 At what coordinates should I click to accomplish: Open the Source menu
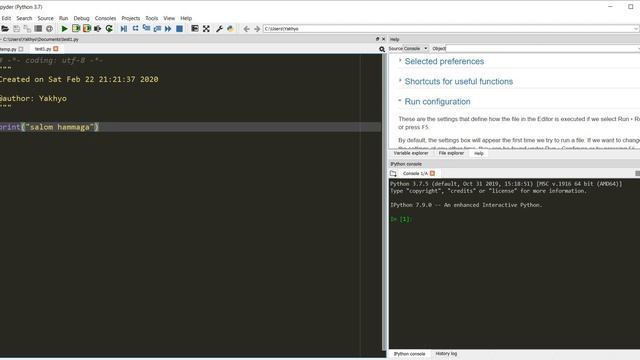[x=45, y=18]
